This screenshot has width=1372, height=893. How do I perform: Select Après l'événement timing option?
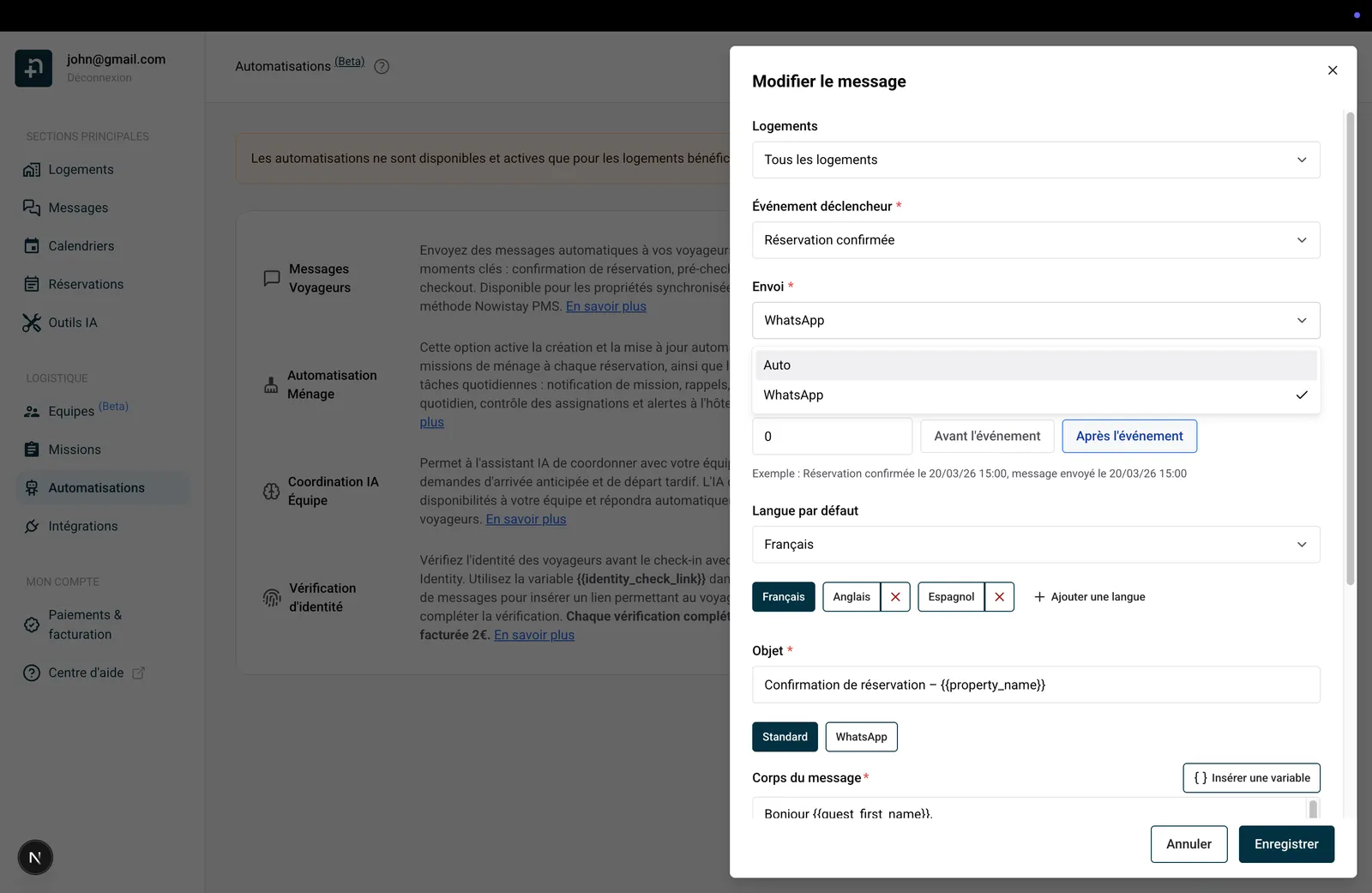(x=1129, y=436)
